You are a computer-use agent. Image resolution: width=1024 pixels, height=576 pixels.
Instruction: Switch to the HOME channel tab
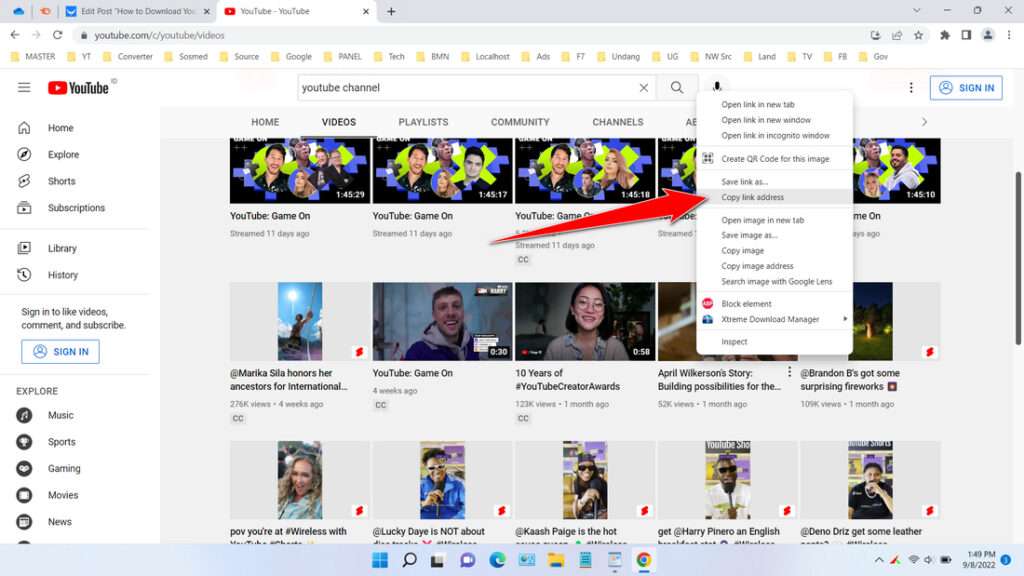265,122
